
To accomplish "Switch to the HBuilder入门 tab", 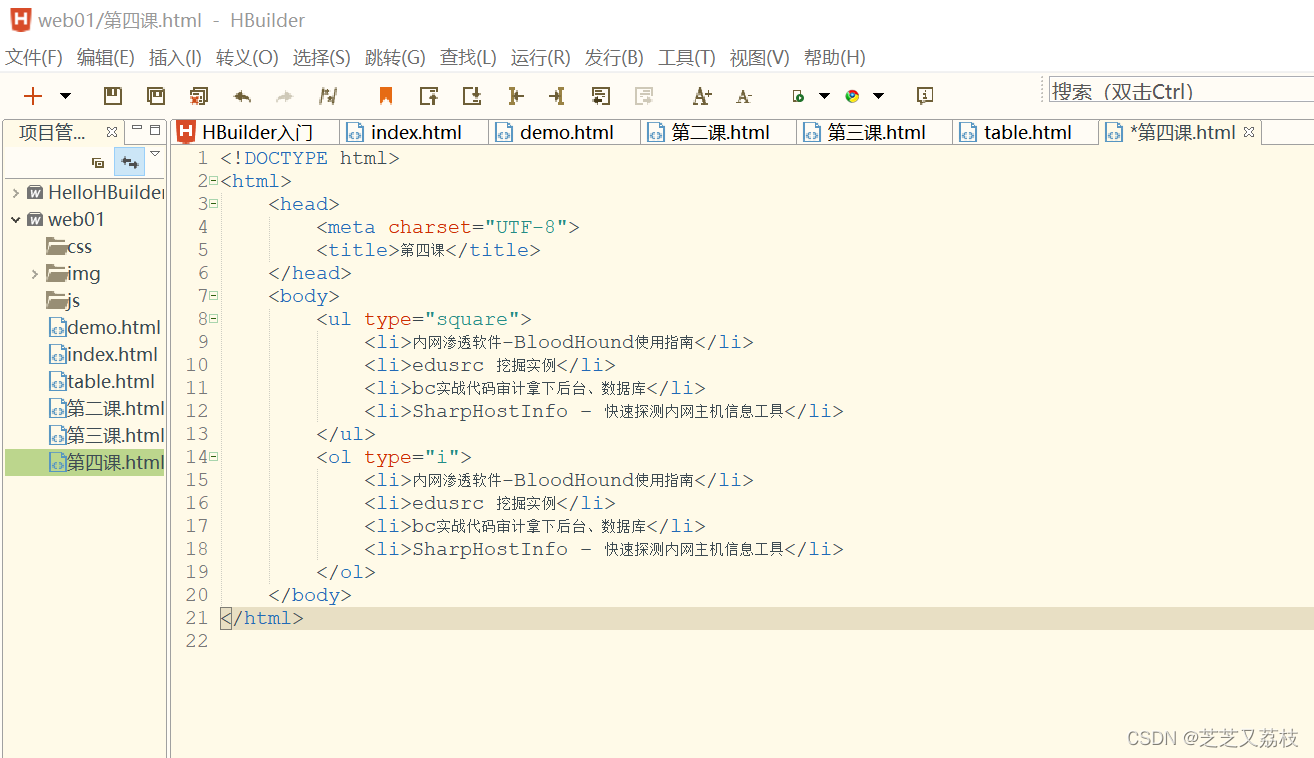I will (x=255, y=132).
